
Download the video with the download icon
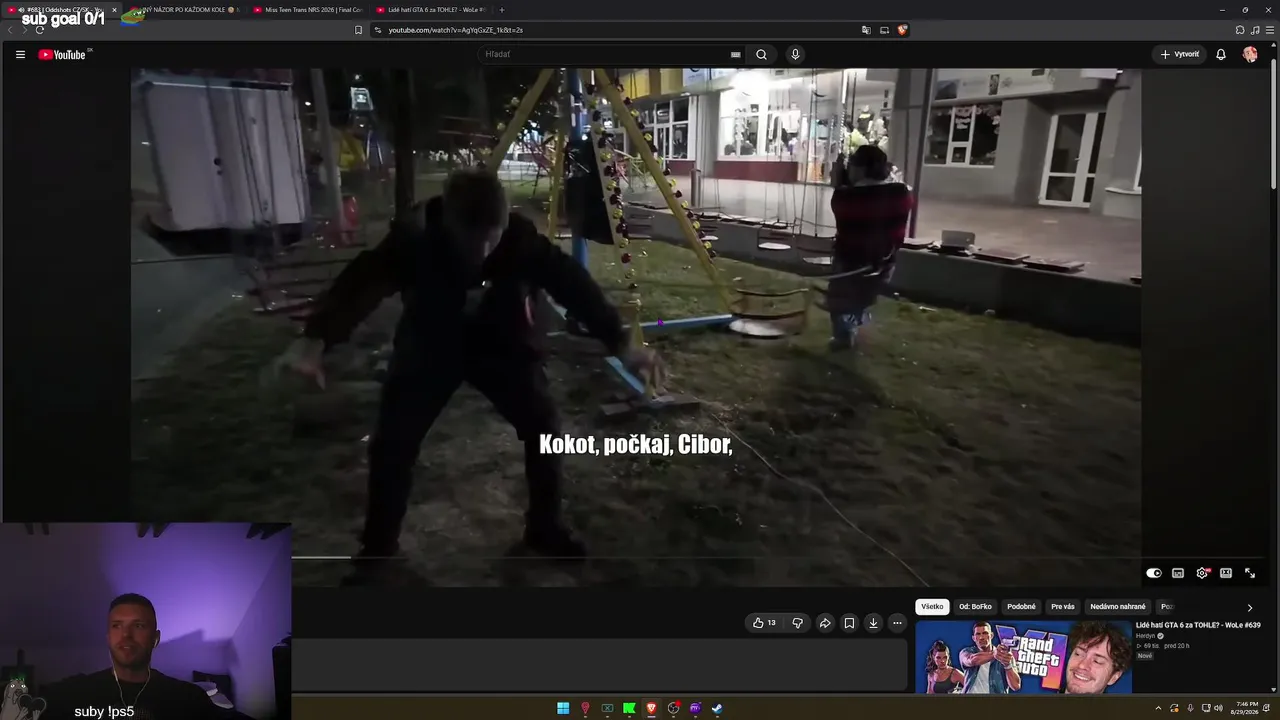click(873, 623)
